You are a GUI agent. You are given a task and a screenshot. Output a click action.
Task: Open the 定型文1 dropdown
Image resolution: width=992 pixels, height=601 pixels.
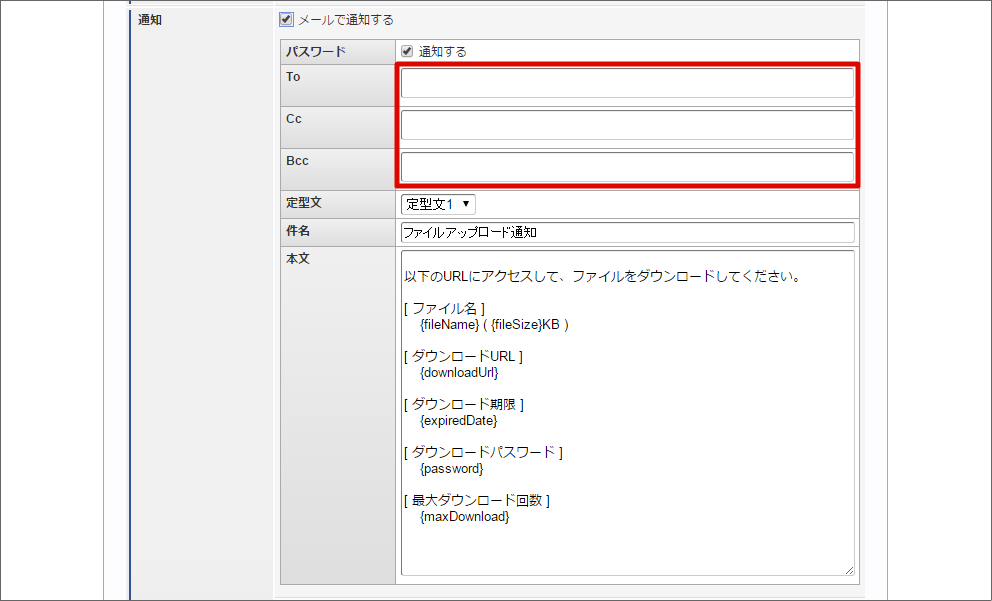click(x=438, y=204)
